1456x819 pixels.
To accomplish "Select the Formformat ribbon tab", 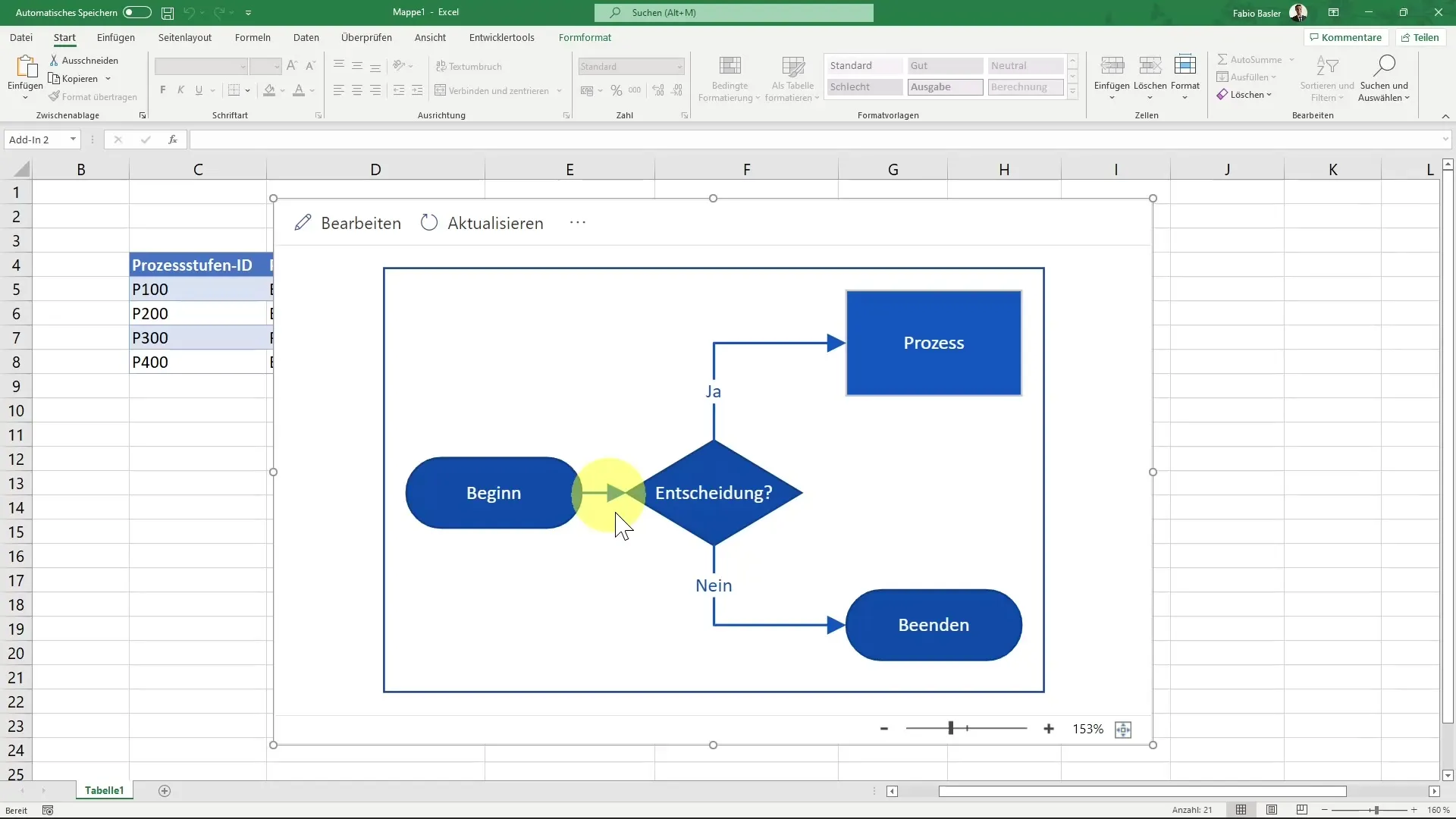I will pos(585,37).
